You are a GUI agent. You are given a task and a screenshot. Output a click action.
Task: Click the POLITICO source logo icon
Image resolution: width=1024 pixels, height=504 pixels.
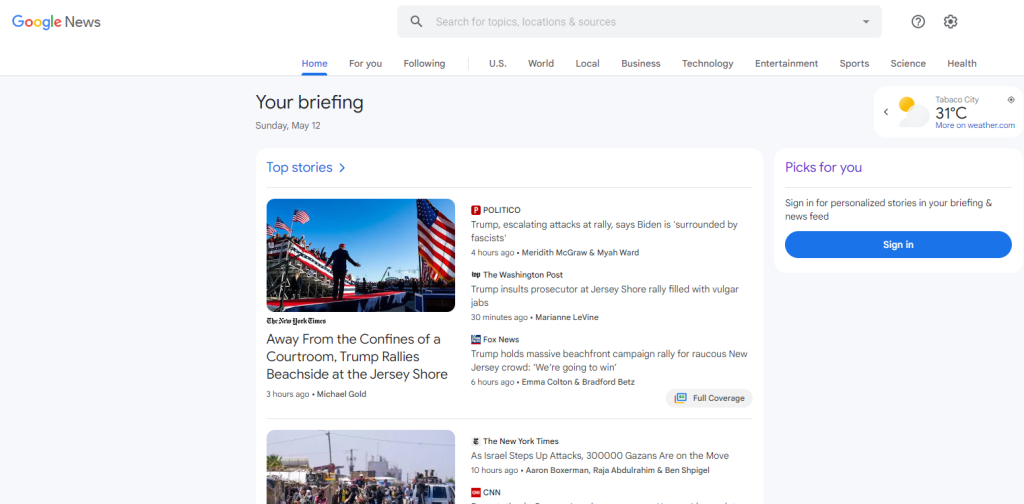(x=475, y=210)
